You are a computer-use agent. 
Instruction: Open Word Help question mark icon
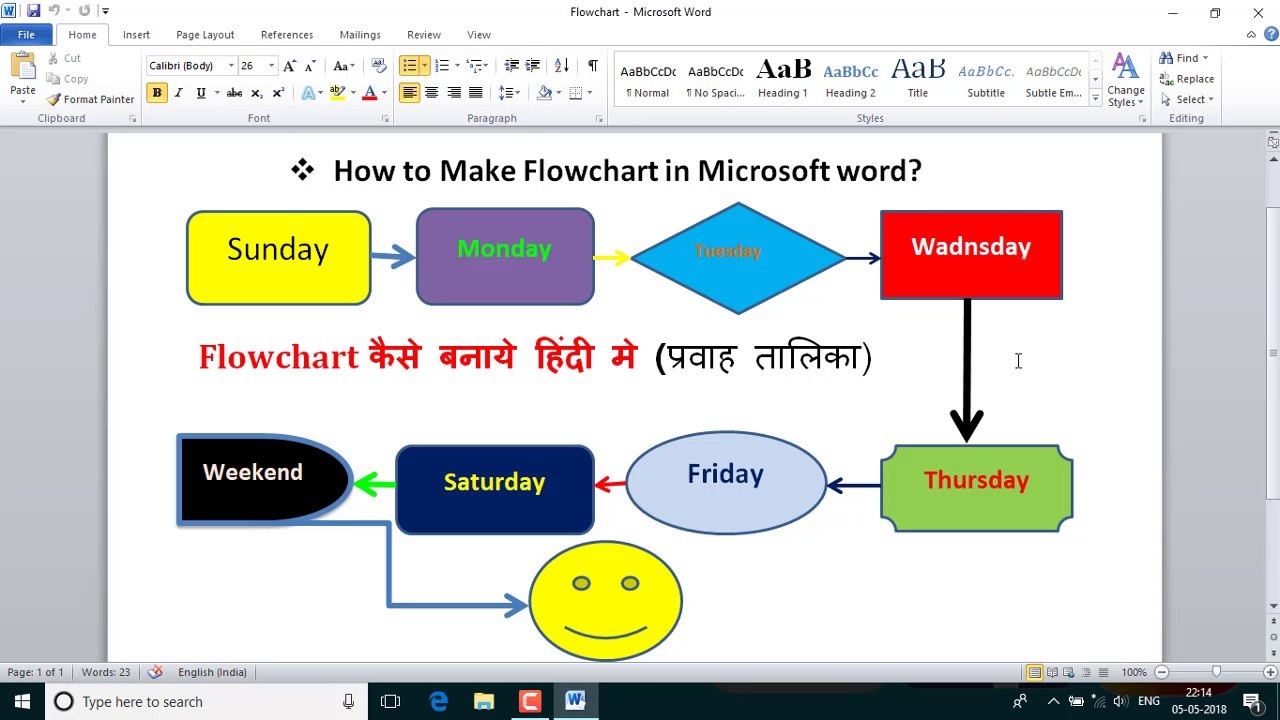click(x=1270, y=35)
